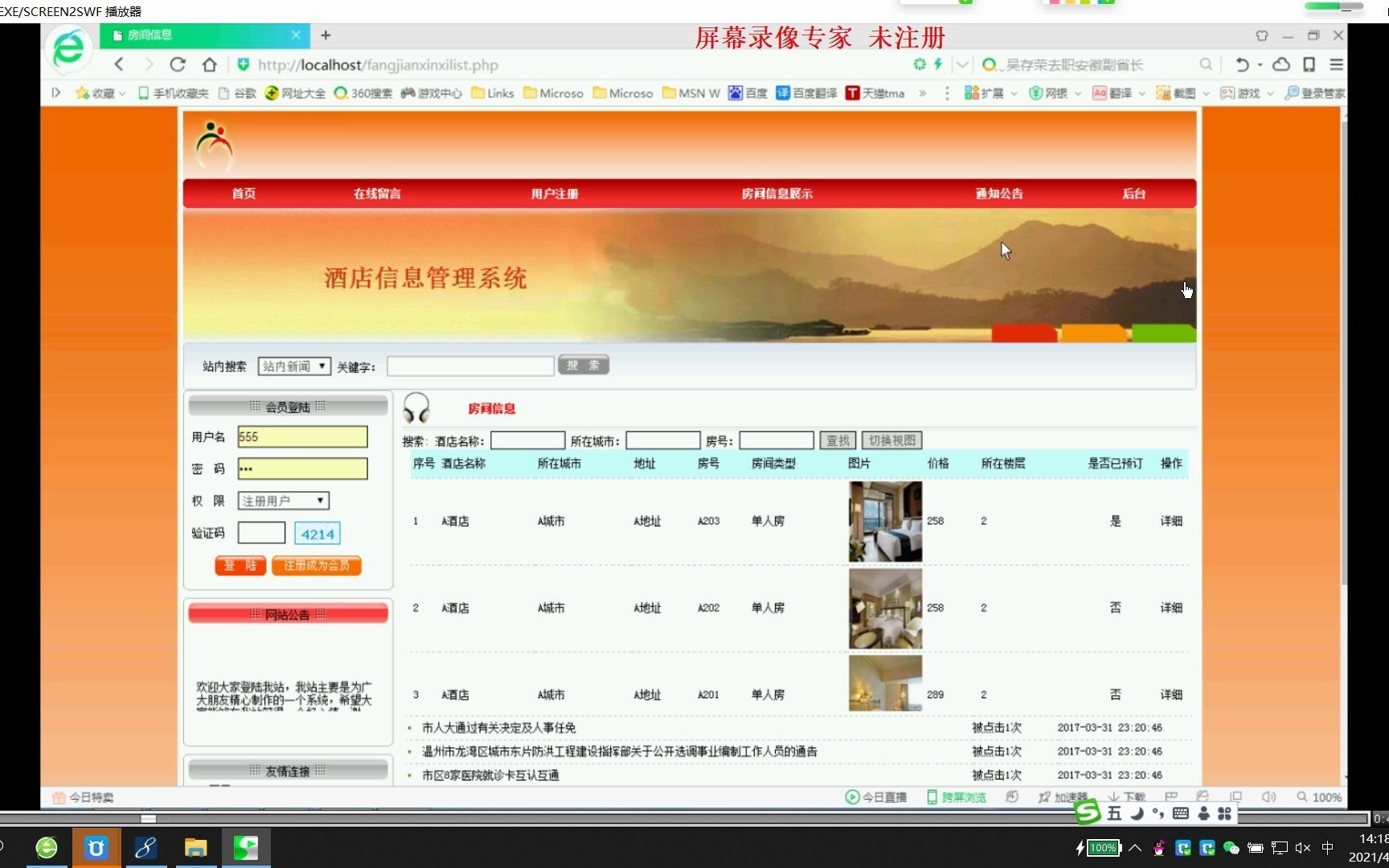1389x868 pixels.
Task: Open 游戏中心 from the favorites bar
Action: pos(432,93)
